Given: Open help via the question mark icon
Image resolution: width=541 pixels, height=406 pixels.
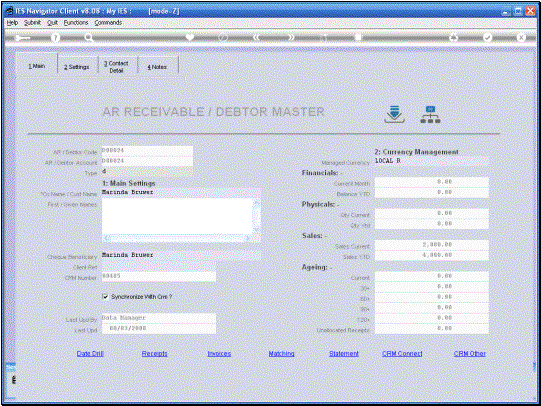Looking at the screenshot, I should point(55,38).
